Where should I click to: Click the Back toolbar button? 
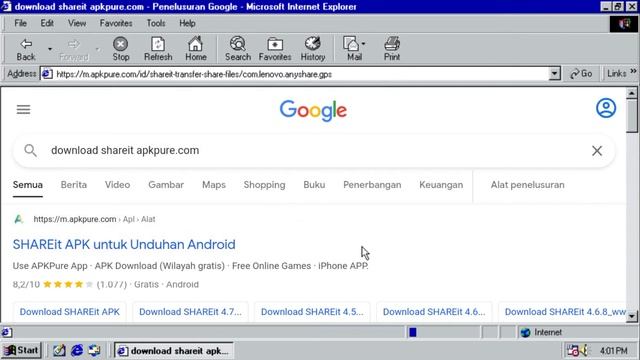pyautogui.click(x=26, y=49)
